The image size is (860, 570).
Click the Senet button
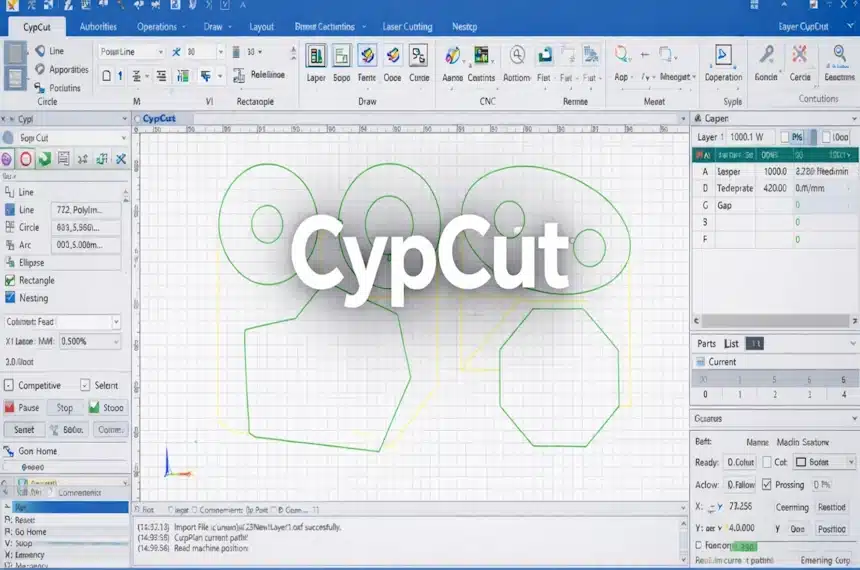pyautogui.click(x=24, y=430)
